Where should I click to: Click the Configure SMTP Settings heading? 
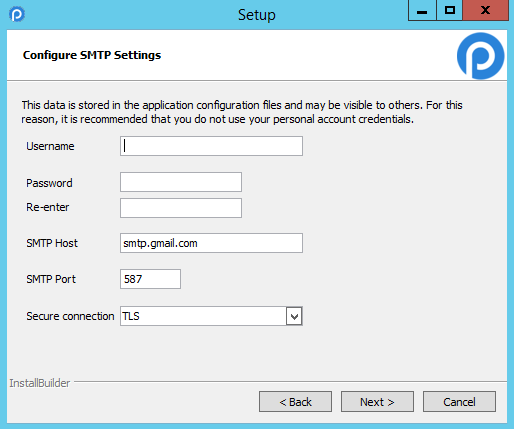click(x=92, y=55)
